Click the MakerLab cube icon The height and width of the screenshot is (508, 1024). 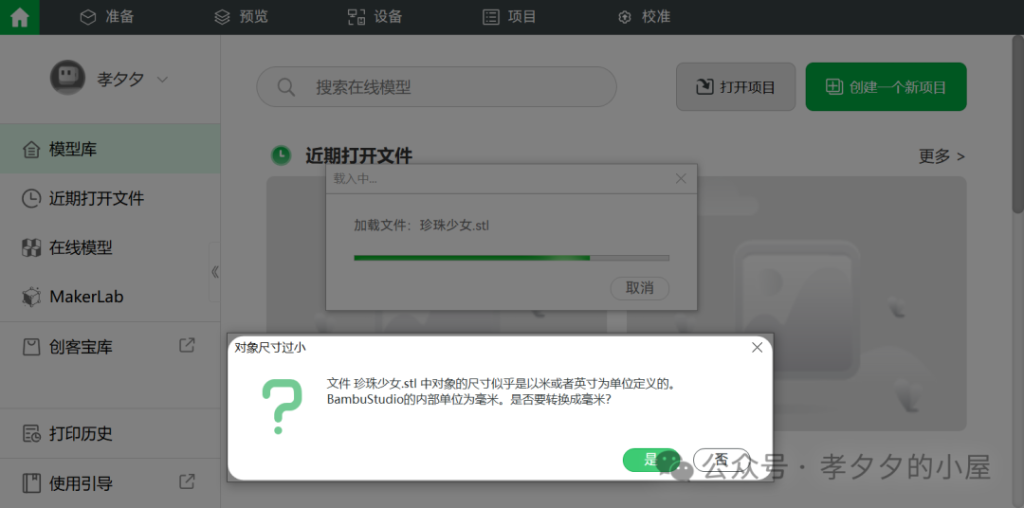31,297
